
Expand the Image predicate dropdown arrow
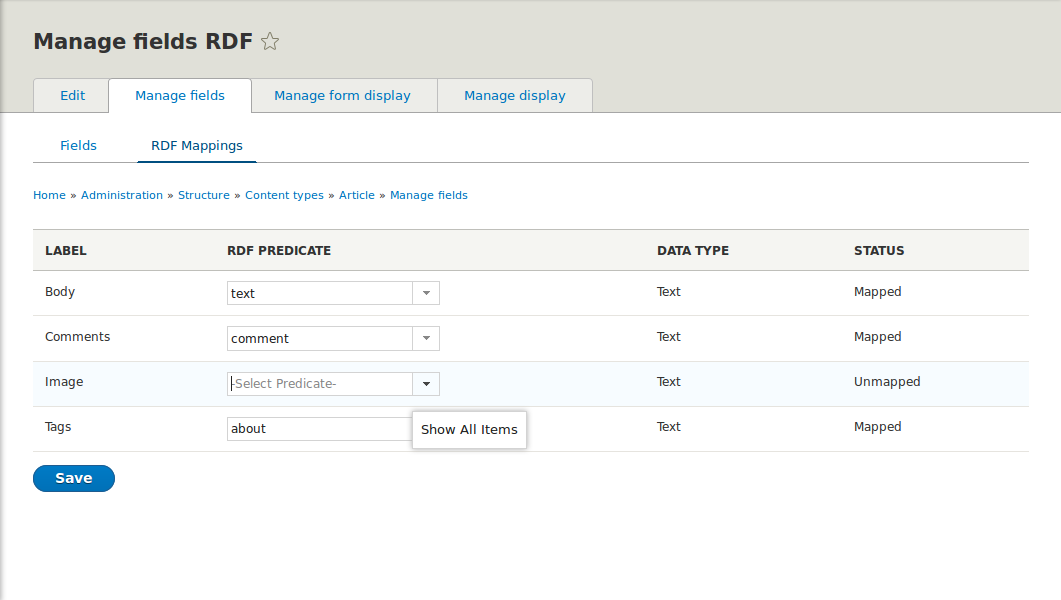coord(426,384)
